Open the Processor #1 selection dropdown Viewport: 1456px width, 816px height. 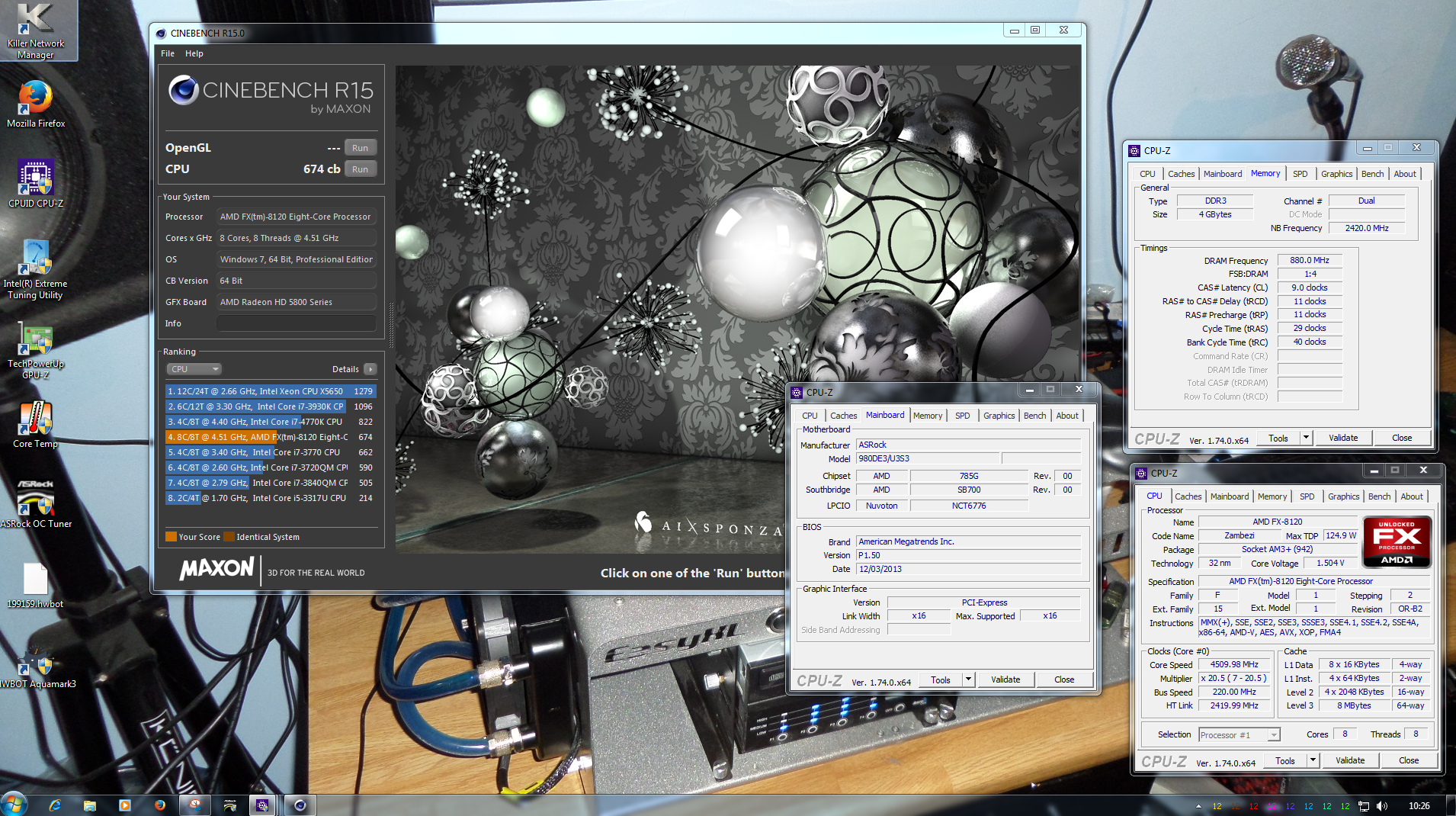tap(1239, 735)
